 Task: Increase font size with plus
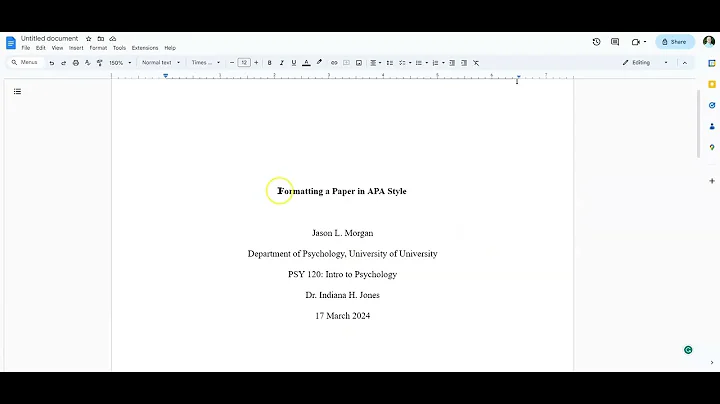pyautogui.click(x=256, y=63)
